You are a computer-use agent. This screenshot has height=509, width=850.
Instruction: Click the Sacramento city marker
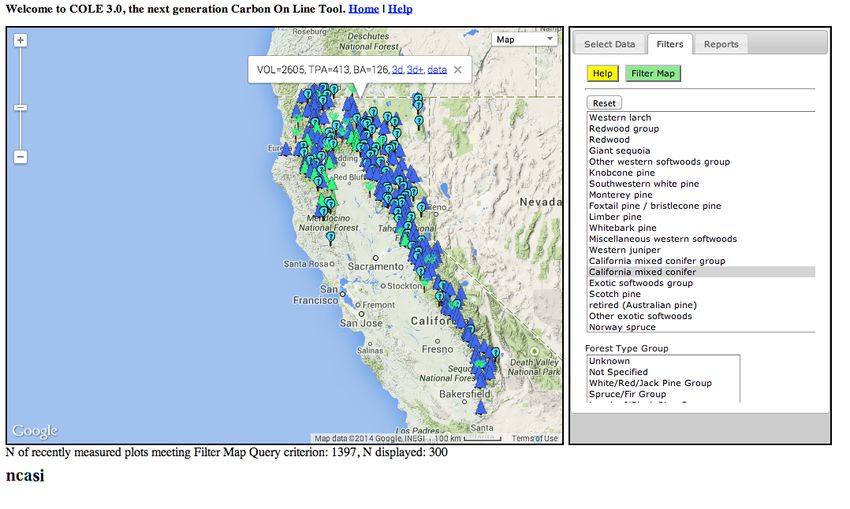[x=375, y=258]
